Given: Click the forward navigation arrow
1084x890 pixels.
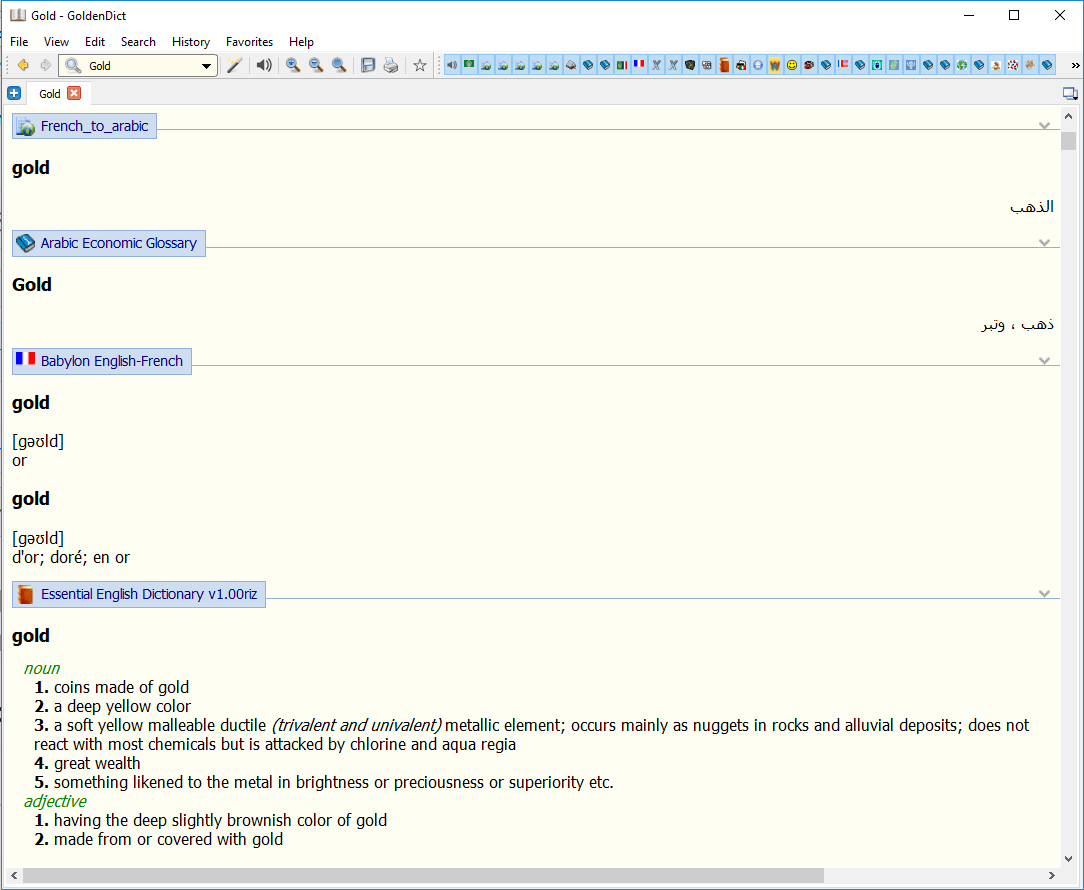Looking at the screenshot, I should click(x=45, y=64).
